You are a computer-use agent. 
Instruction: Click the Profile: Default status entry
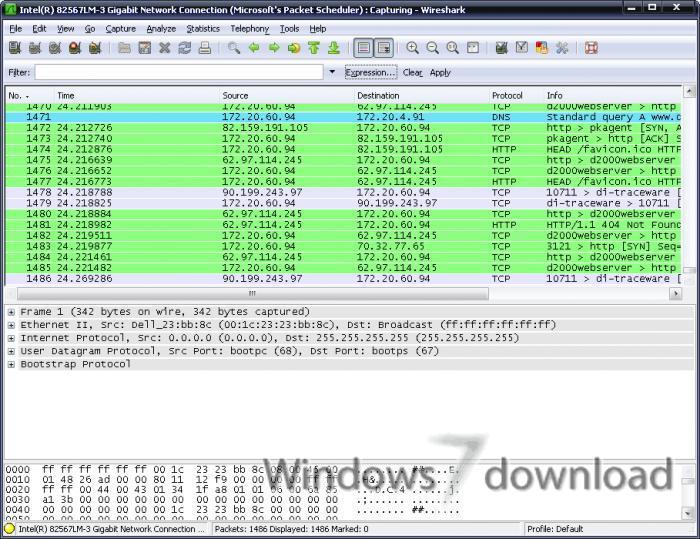point(555,529)
